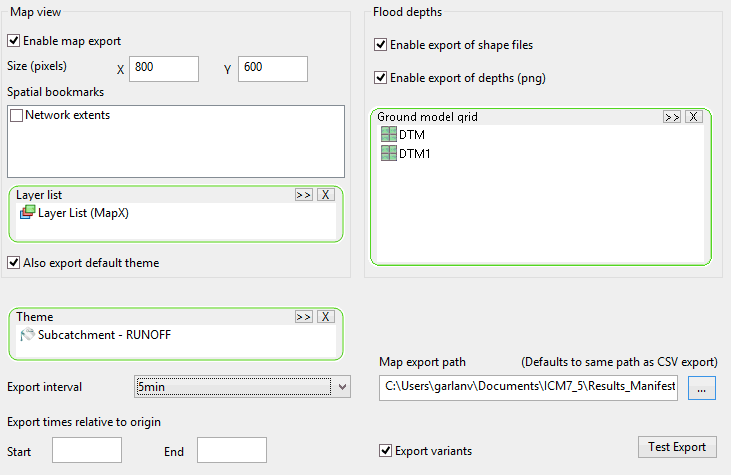Click the DTM1 ground model grid icon
Screen dimensions: 731x475
(388, 154)
